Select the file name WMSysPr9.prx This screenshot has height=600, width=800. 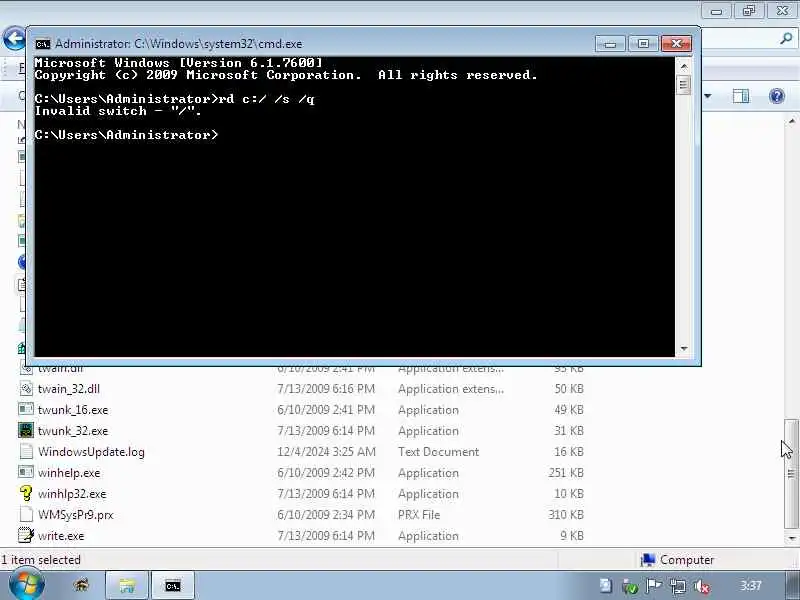76,515
